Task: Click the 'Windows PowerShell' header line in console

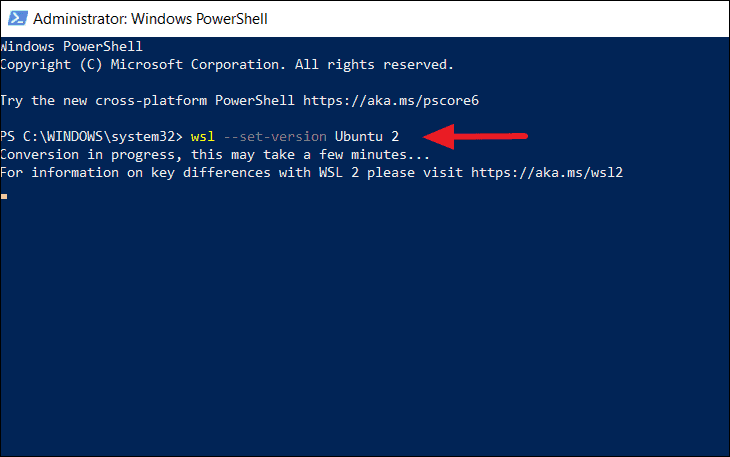Action: [71, 47]
